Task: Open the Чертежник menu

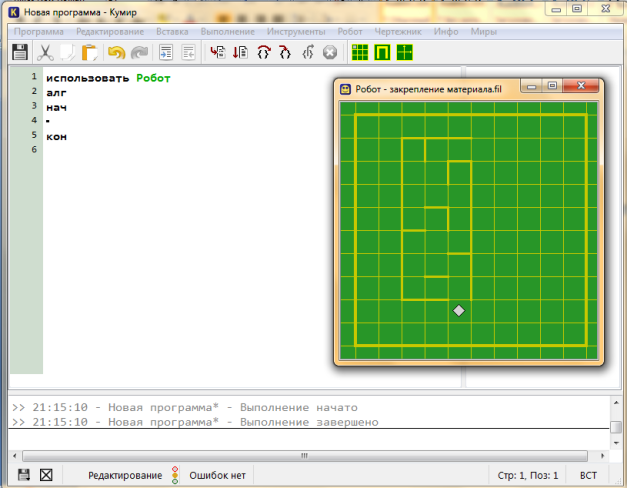Action: coord(398,32)
